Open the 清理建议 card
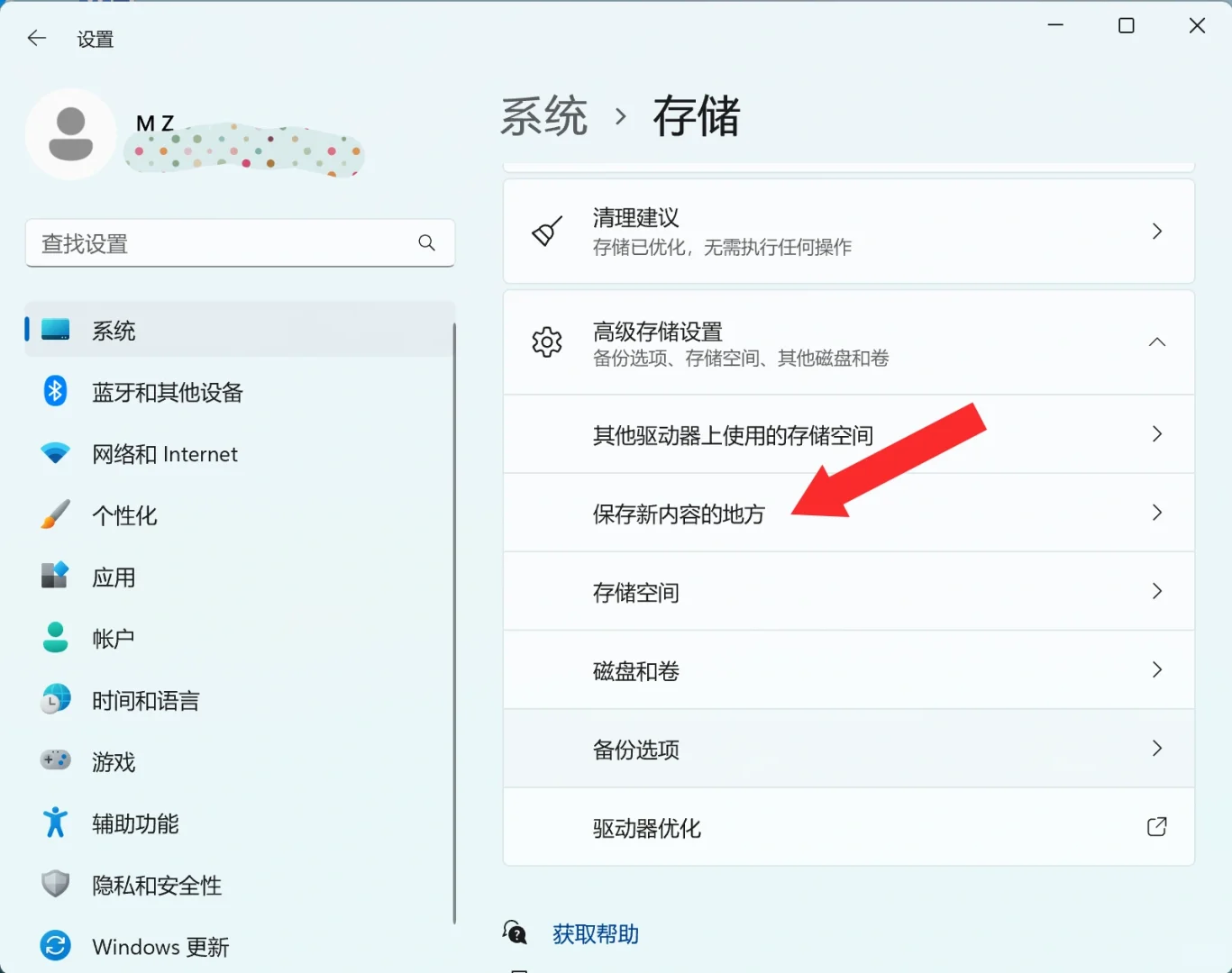The image size is (1232, 973). [849, 232]
